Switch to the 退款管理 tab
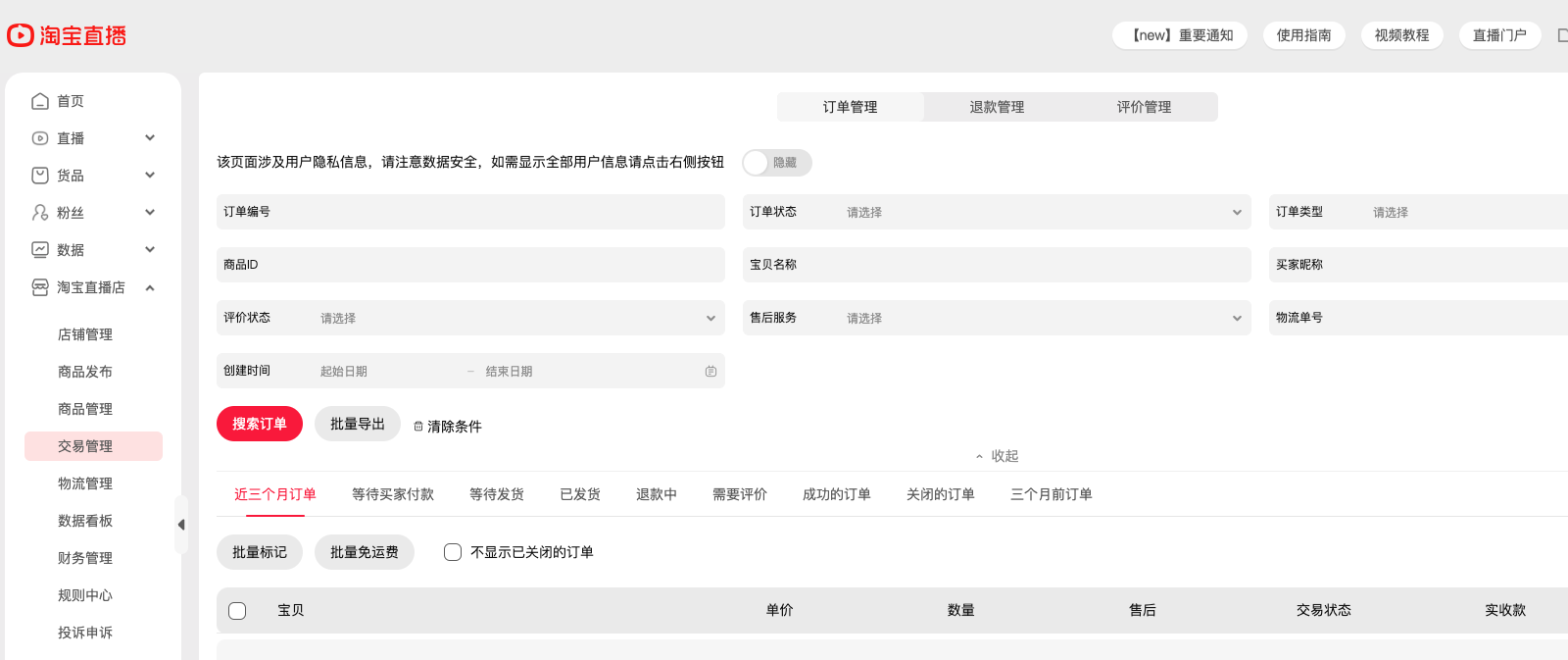This screenshot has width=1568, height=660. point(998,107)
